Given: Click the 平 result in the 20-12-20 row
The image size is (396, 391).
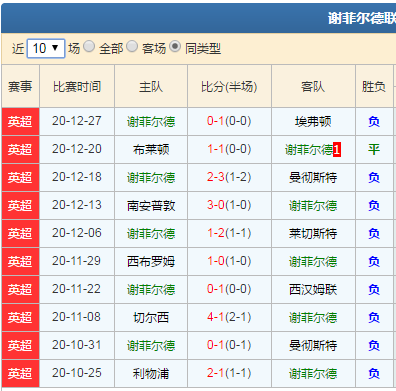Looking at the screenshot, I should pyautogui.click(x=374, y=150).
